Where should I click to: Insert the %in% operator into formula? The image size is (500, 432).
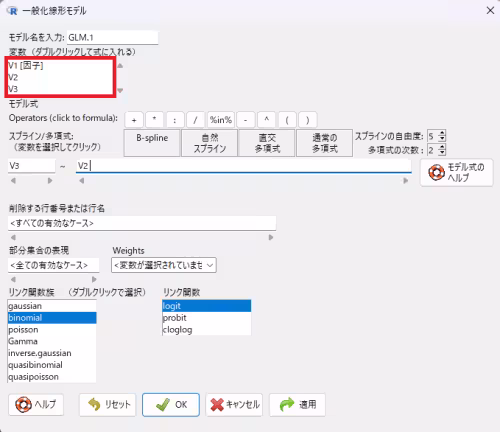tap(221, 120)
